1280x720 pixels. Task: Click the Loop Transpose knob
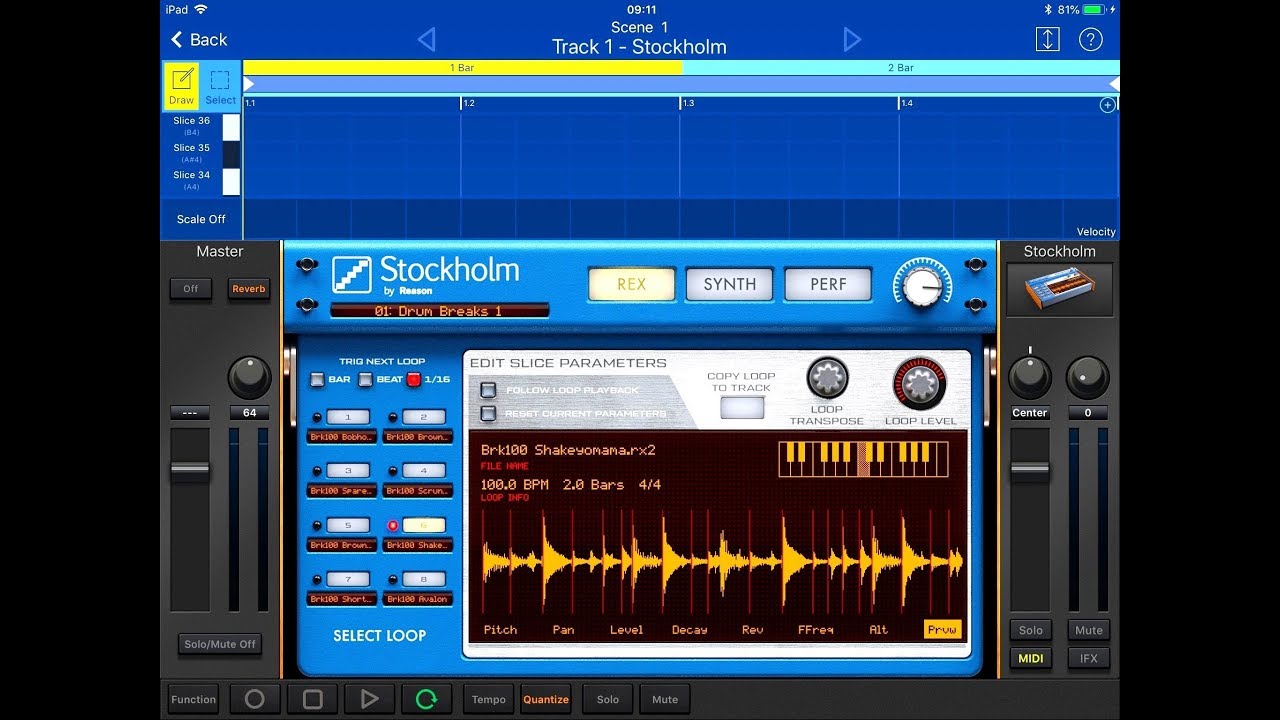pyautogui.click(x=828, y=378)
